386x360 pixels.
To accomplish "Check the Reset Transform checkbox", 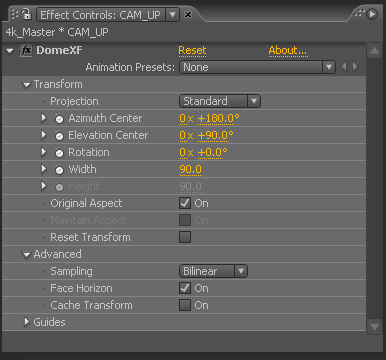I will click(185, 237).
